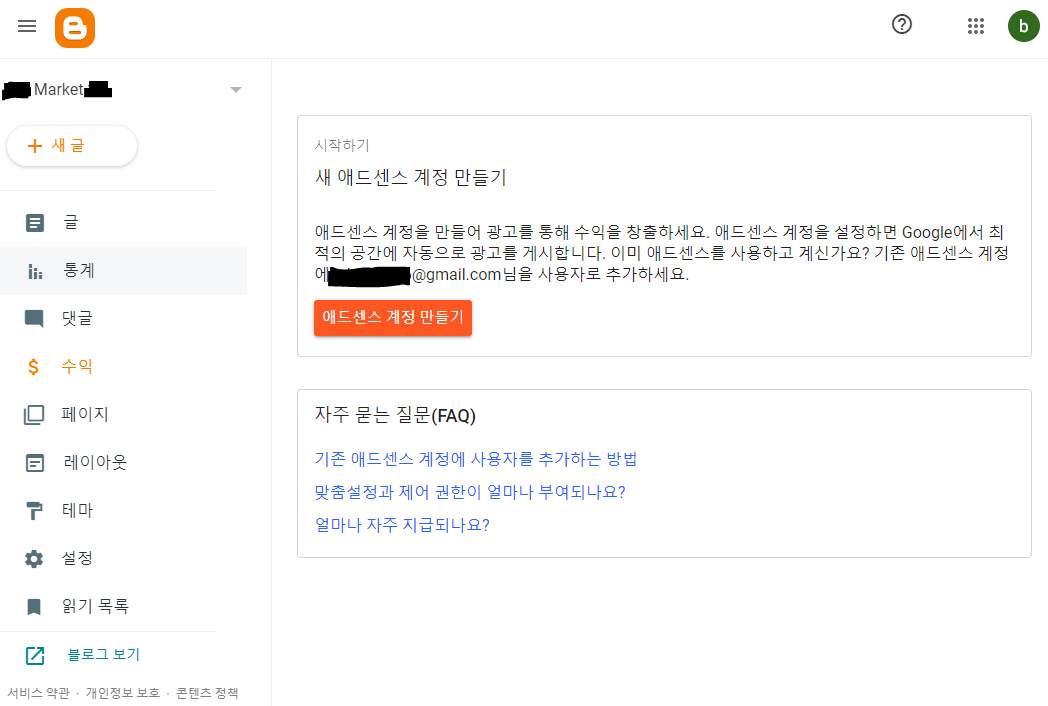The image size is (1048, 706).
Task: Click the dollar sign earnings icon
Action: pos(33,366)
